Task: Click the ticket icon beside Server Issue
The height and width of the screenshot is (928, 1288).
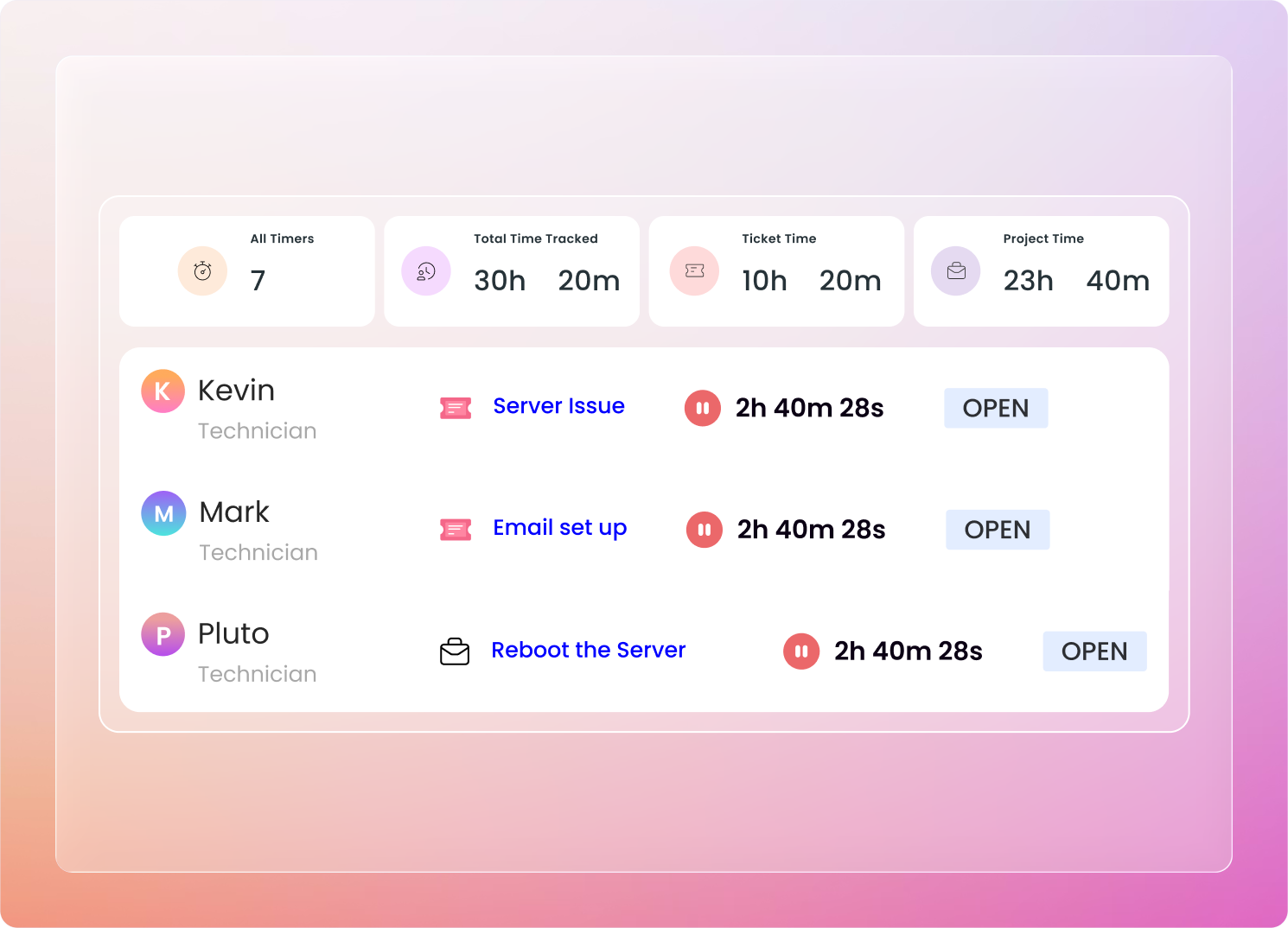Action: pos(456,408)
